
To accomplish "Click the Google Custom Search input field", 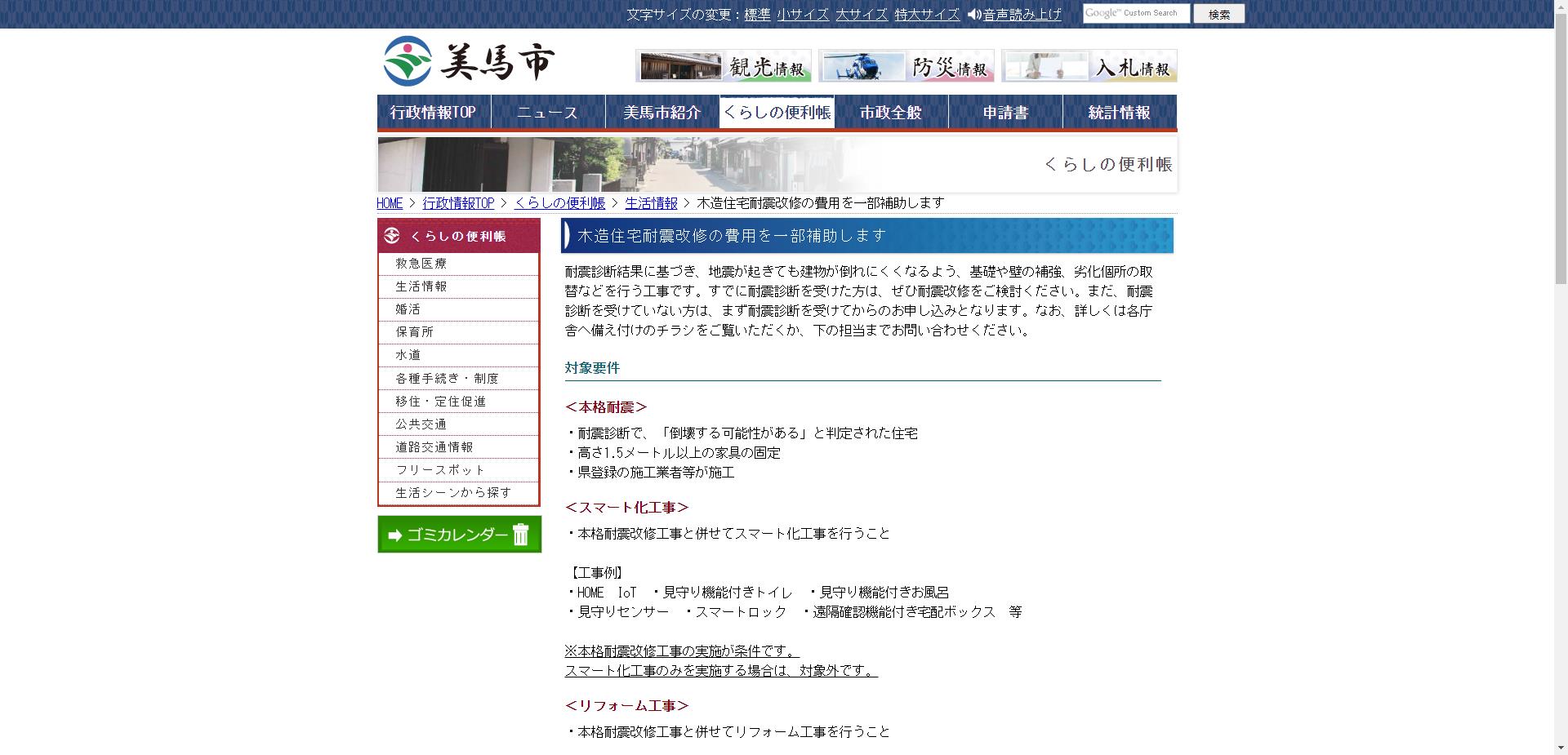I will 1135,13.
